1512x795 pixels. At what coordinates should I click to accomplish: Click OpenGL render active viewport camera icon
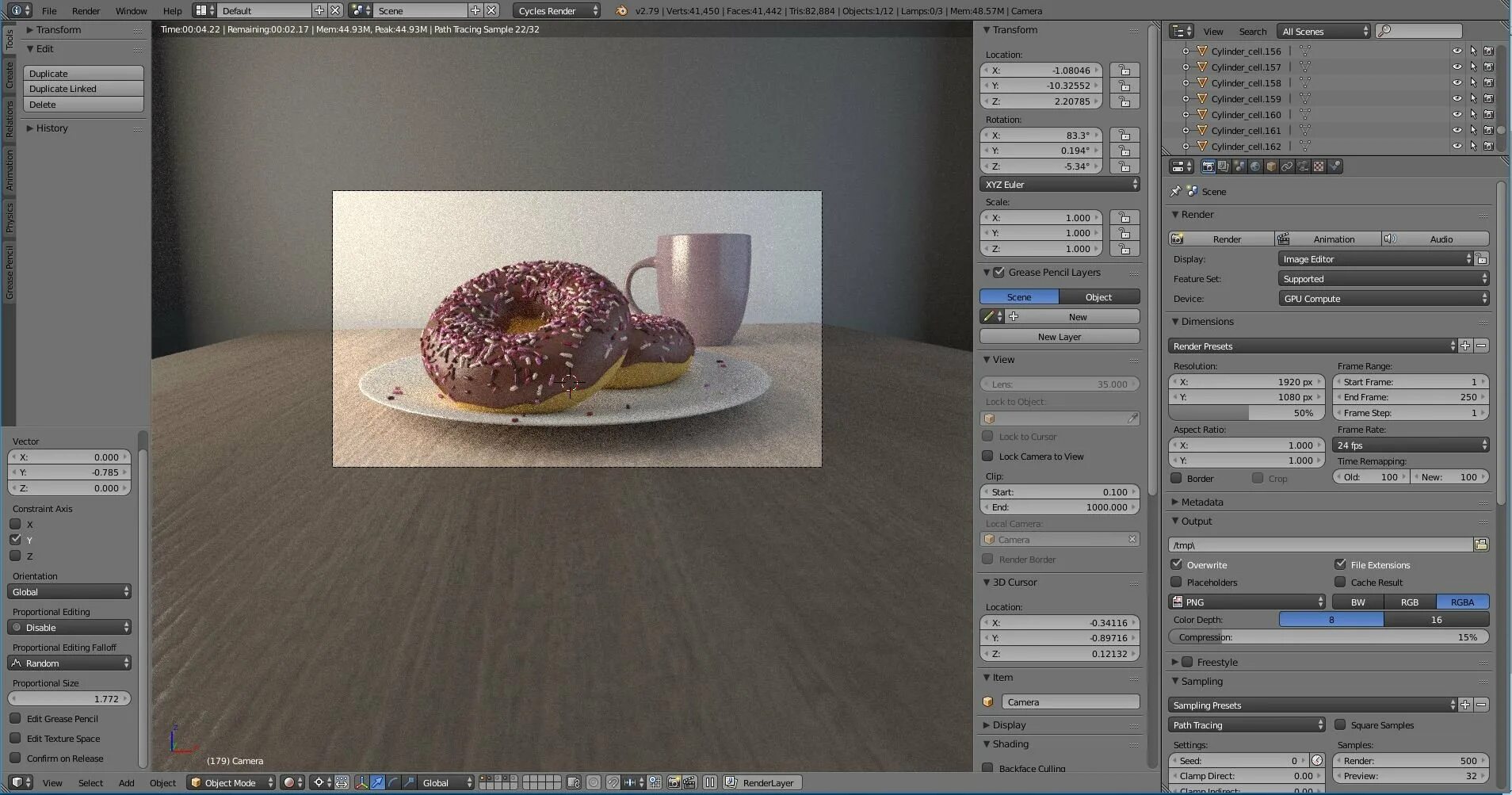pyautogui.click(x=674, y=782)
